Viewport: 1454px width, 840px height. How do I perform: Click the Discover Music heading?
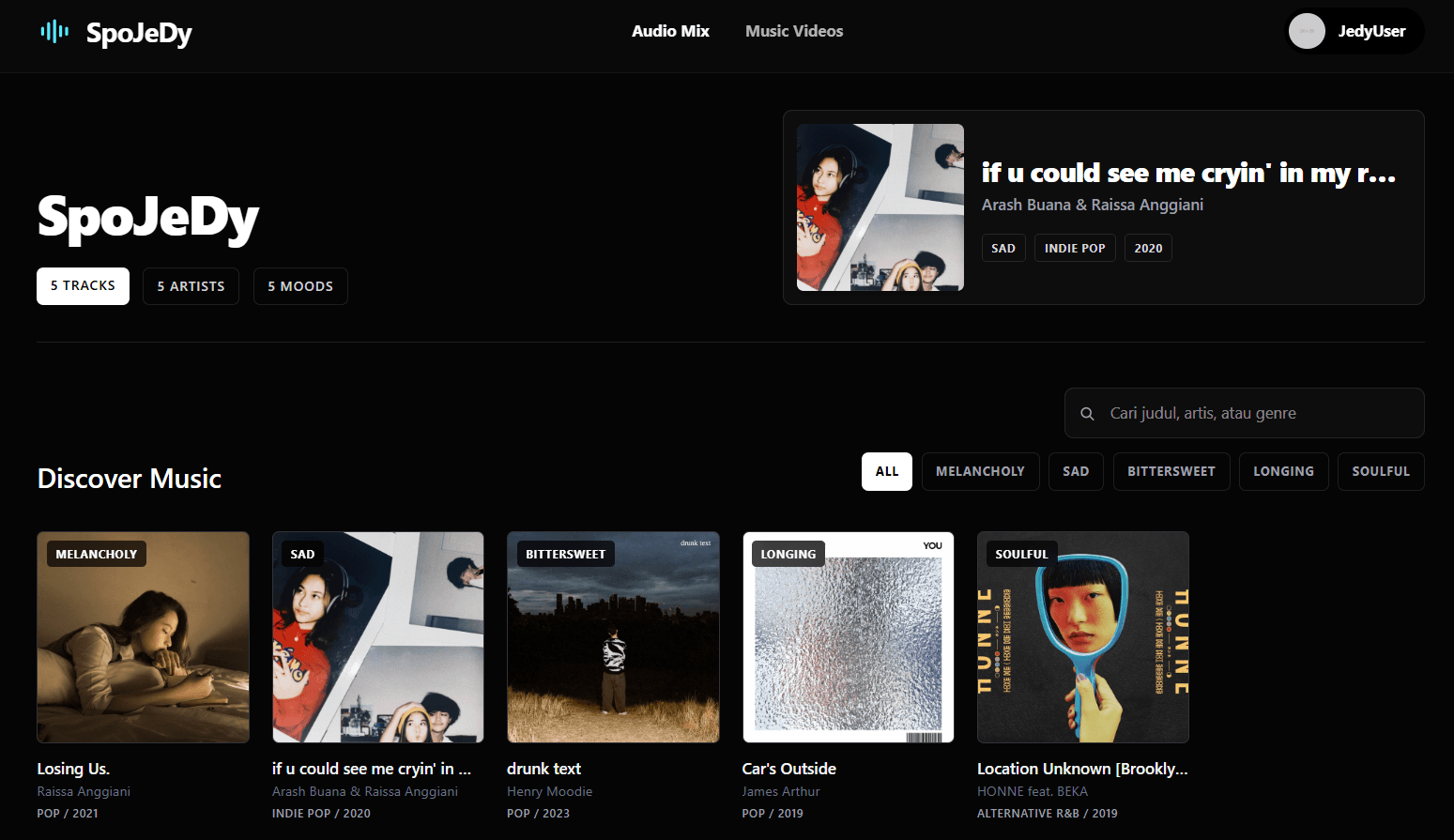tap(130, 479)
